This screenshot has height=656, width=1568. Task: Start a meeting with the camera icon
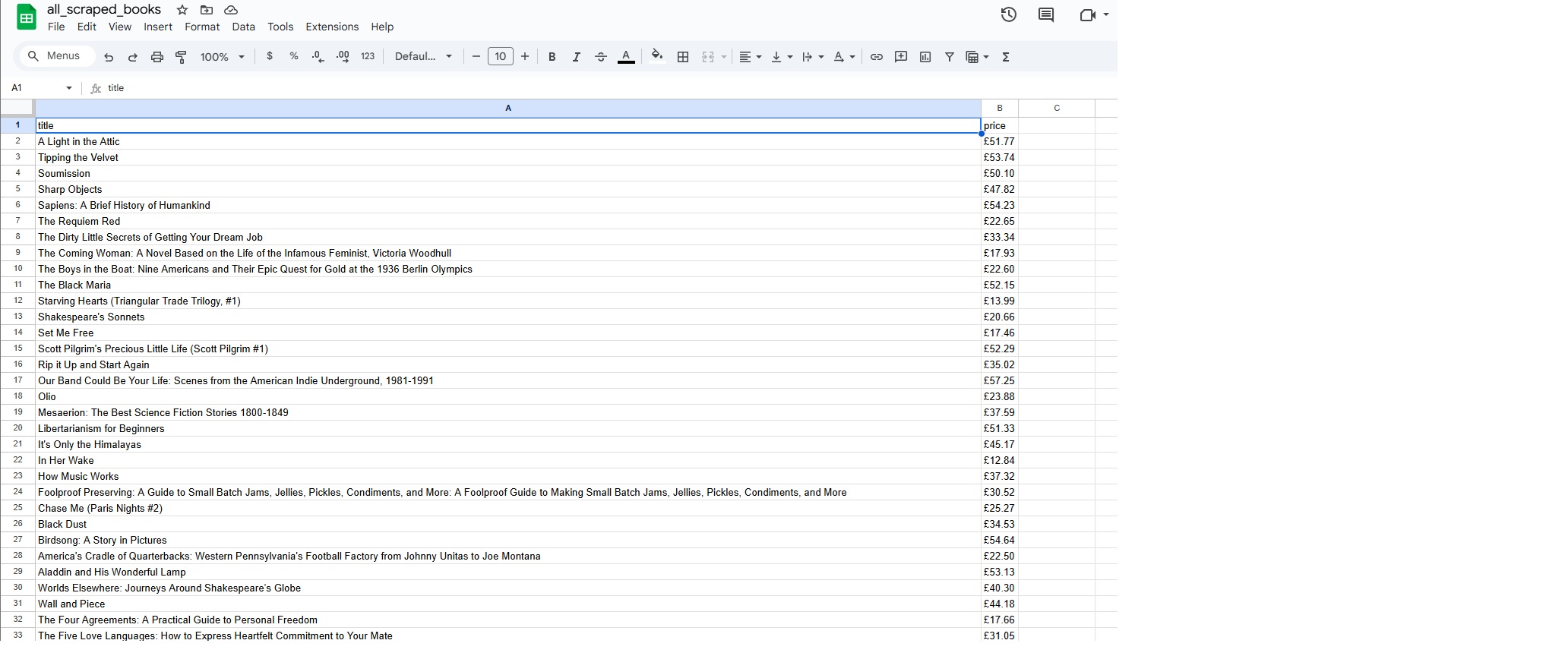click(1087, 14)
